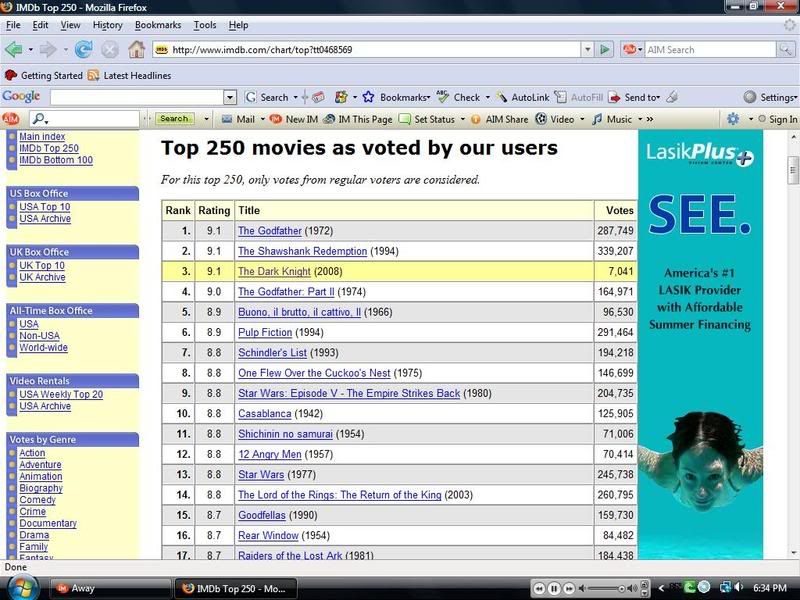Click the Windows Start orb
The height and width of the screenshot is (600, 800).
click(21, 588)
